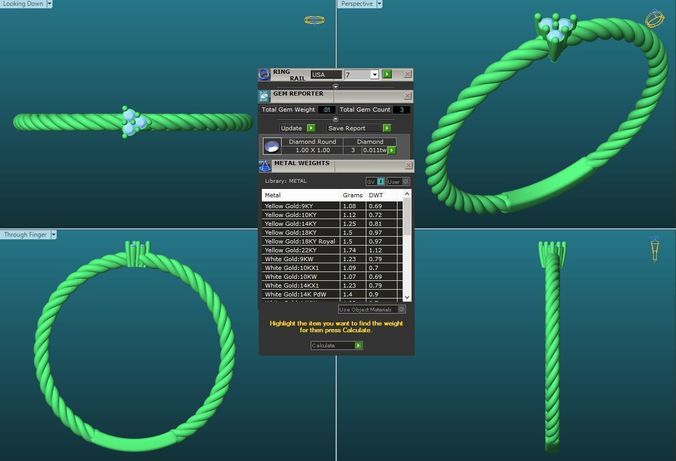Screen dimensions: 676x461
Task: Click the Metal Weights panel icon
Action: click(x=264, y=166)
